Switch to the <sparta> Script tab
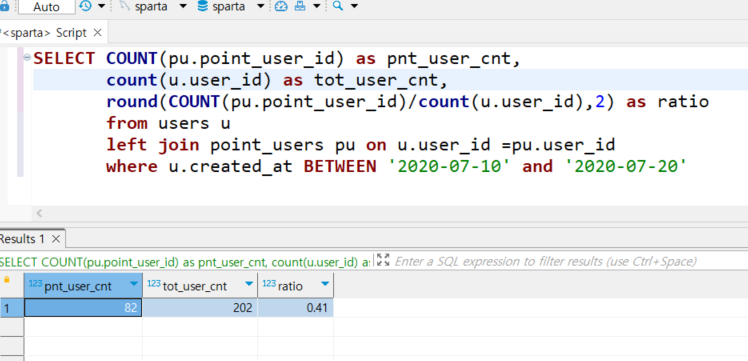The height and width of the screenshot is (361, 748). pyautogui.click(x=44, y=32)
